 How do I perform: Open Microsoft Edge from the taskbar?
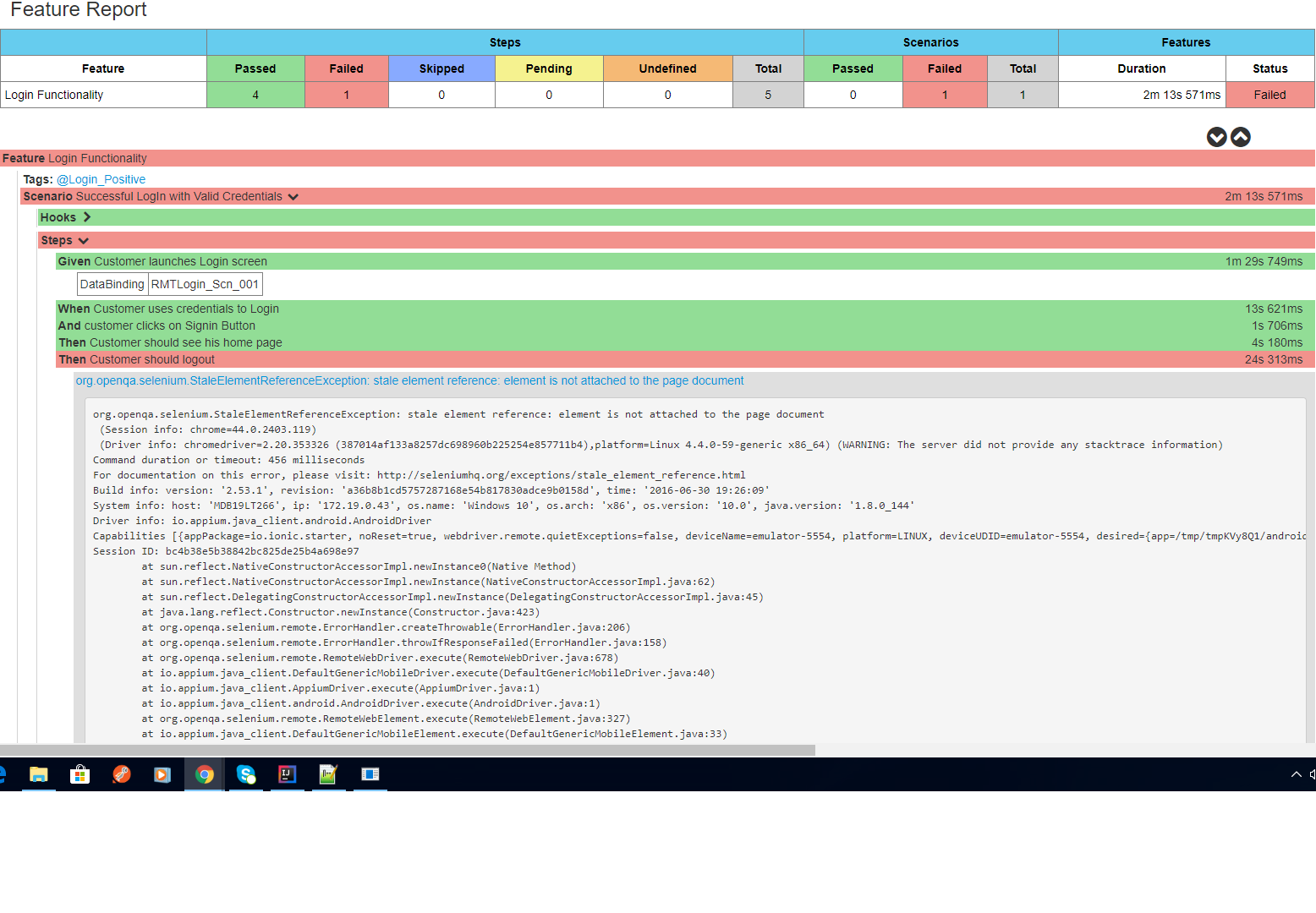coord(3,775)
